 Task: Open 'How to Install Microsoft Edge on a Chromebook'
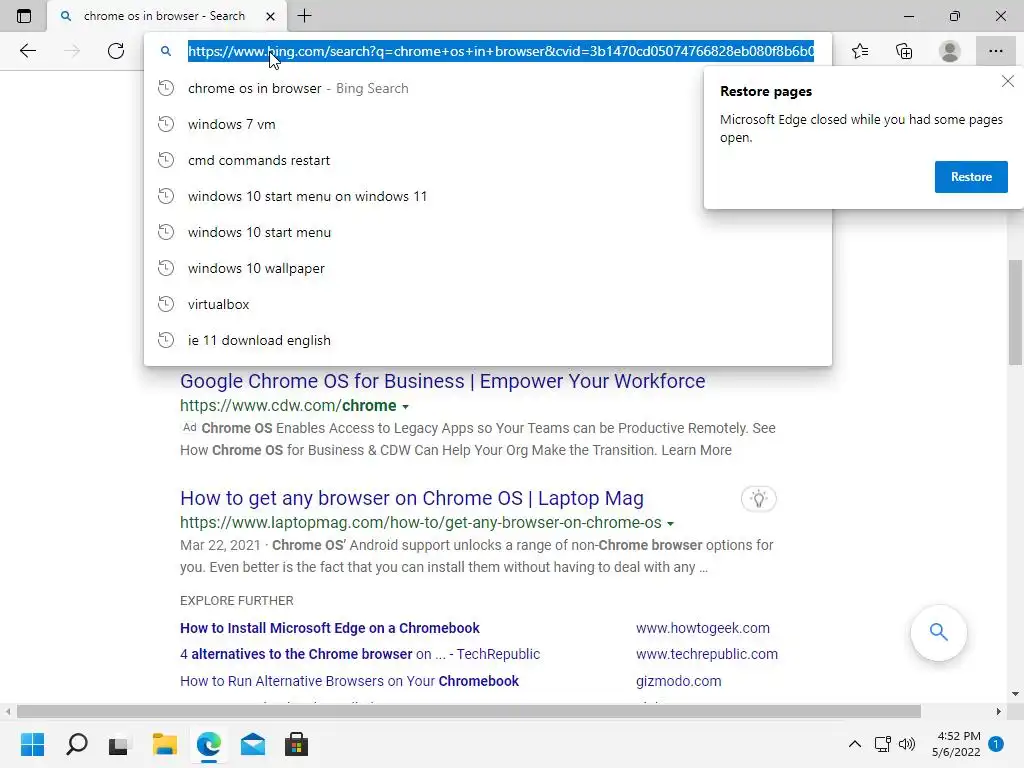pyautogui.click(x=330, y=628)
